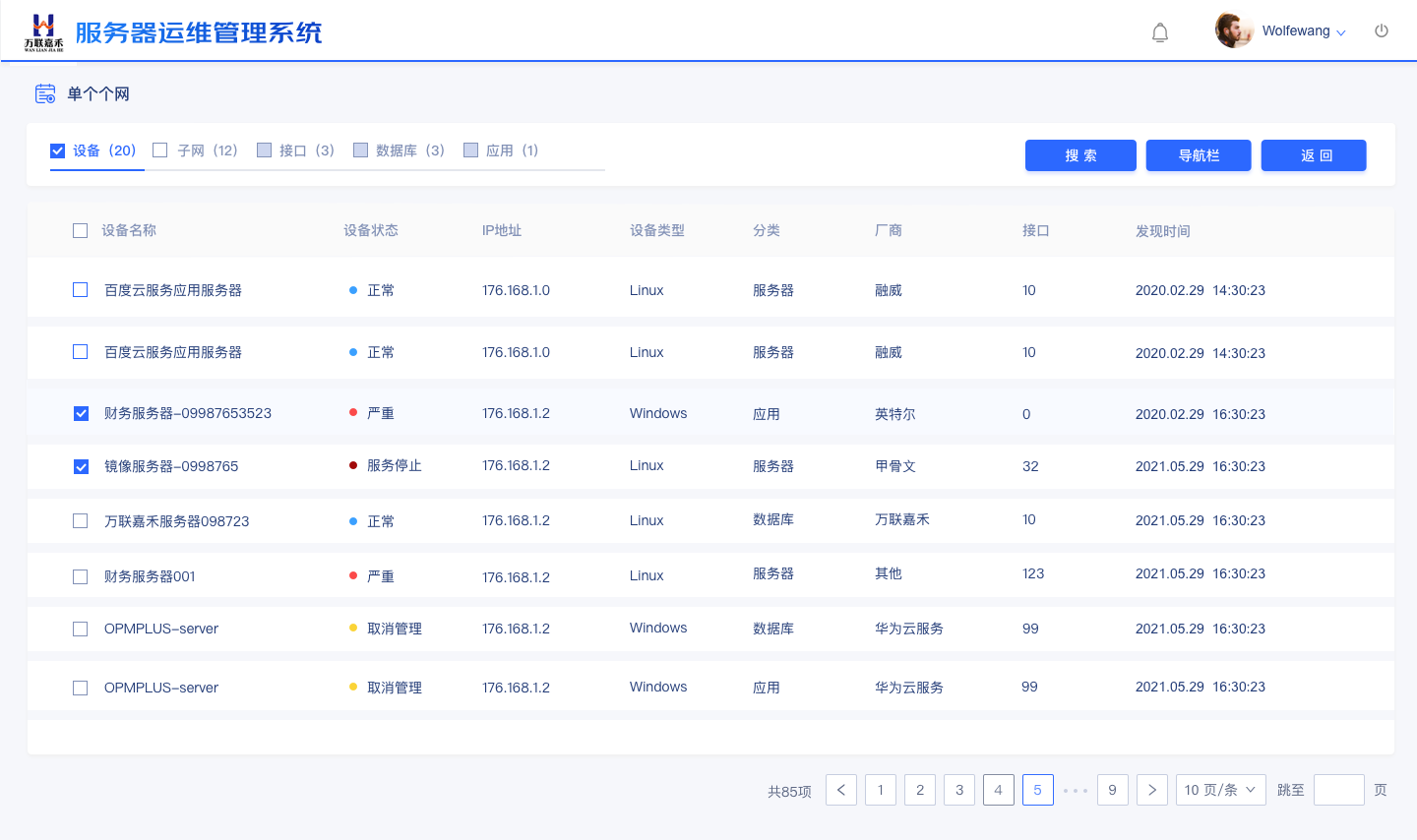
Task: Check the 子网 (12) checkbox
Action: tap(160, 150)
